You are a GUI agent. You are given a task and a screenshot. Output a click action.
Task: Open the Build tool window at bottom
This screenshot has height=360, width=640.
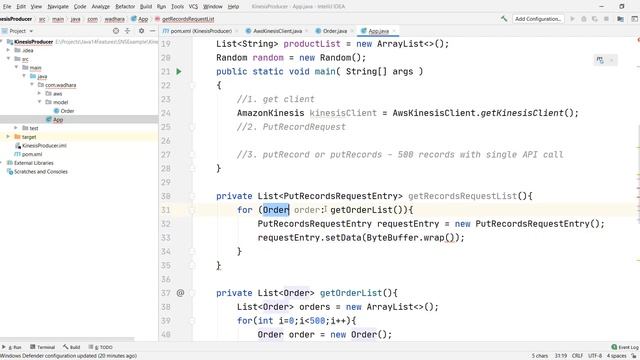tap(71, 347)
